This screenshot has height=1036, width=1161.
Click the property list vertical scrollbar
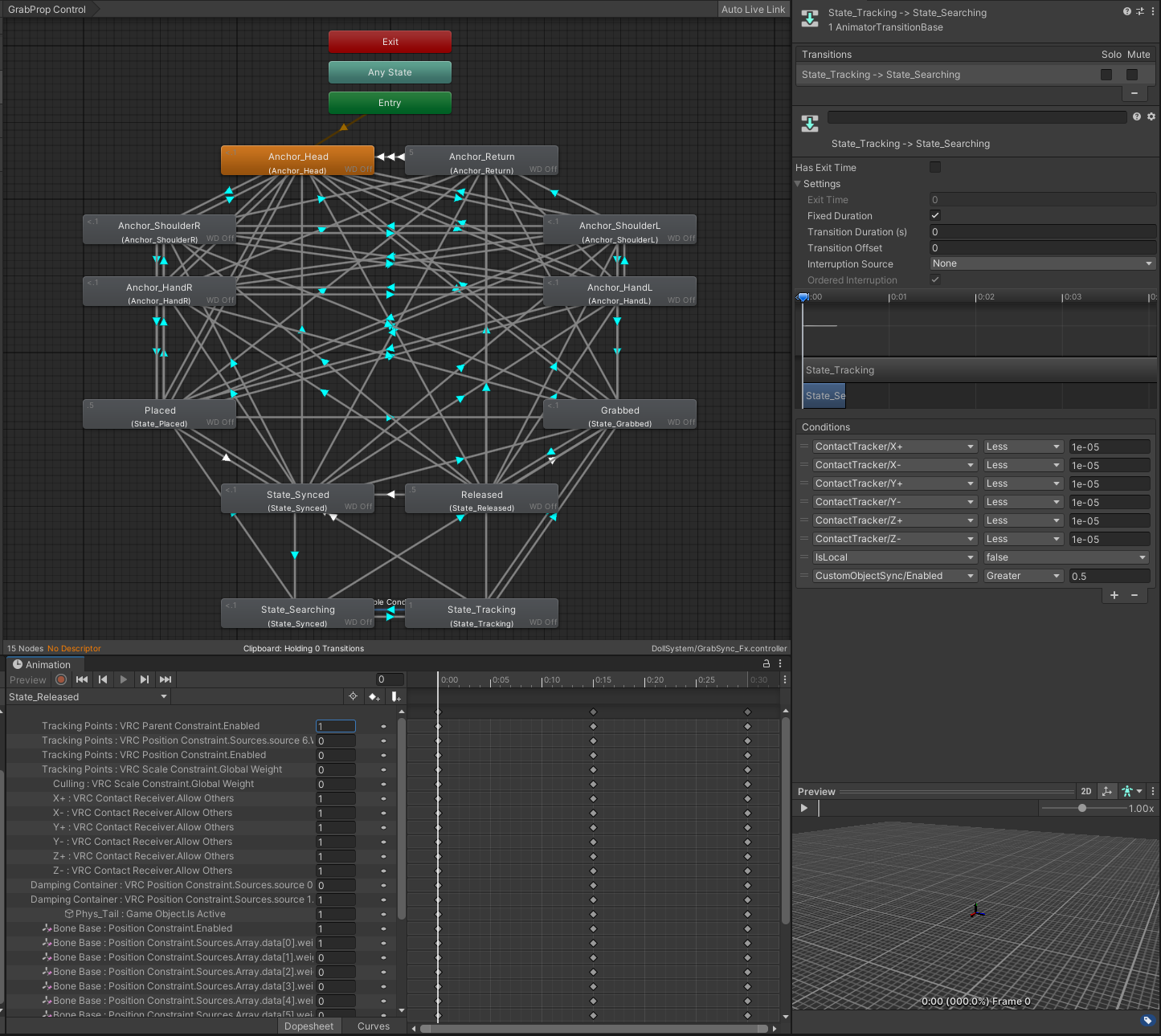click(x=402, y=819)
